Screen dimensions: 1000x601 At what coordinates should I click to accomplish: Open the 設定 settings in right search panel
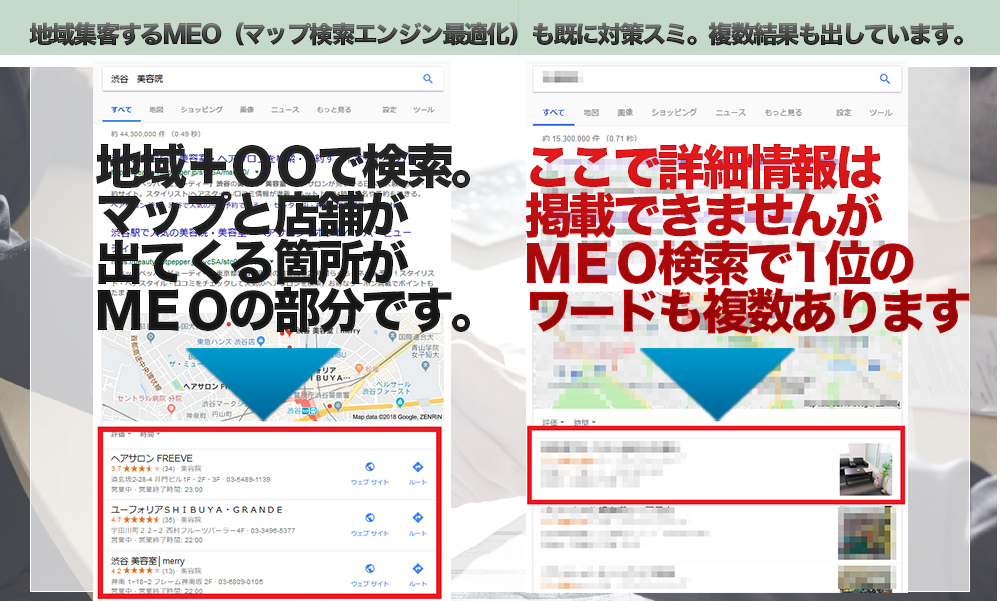(844, 113)
